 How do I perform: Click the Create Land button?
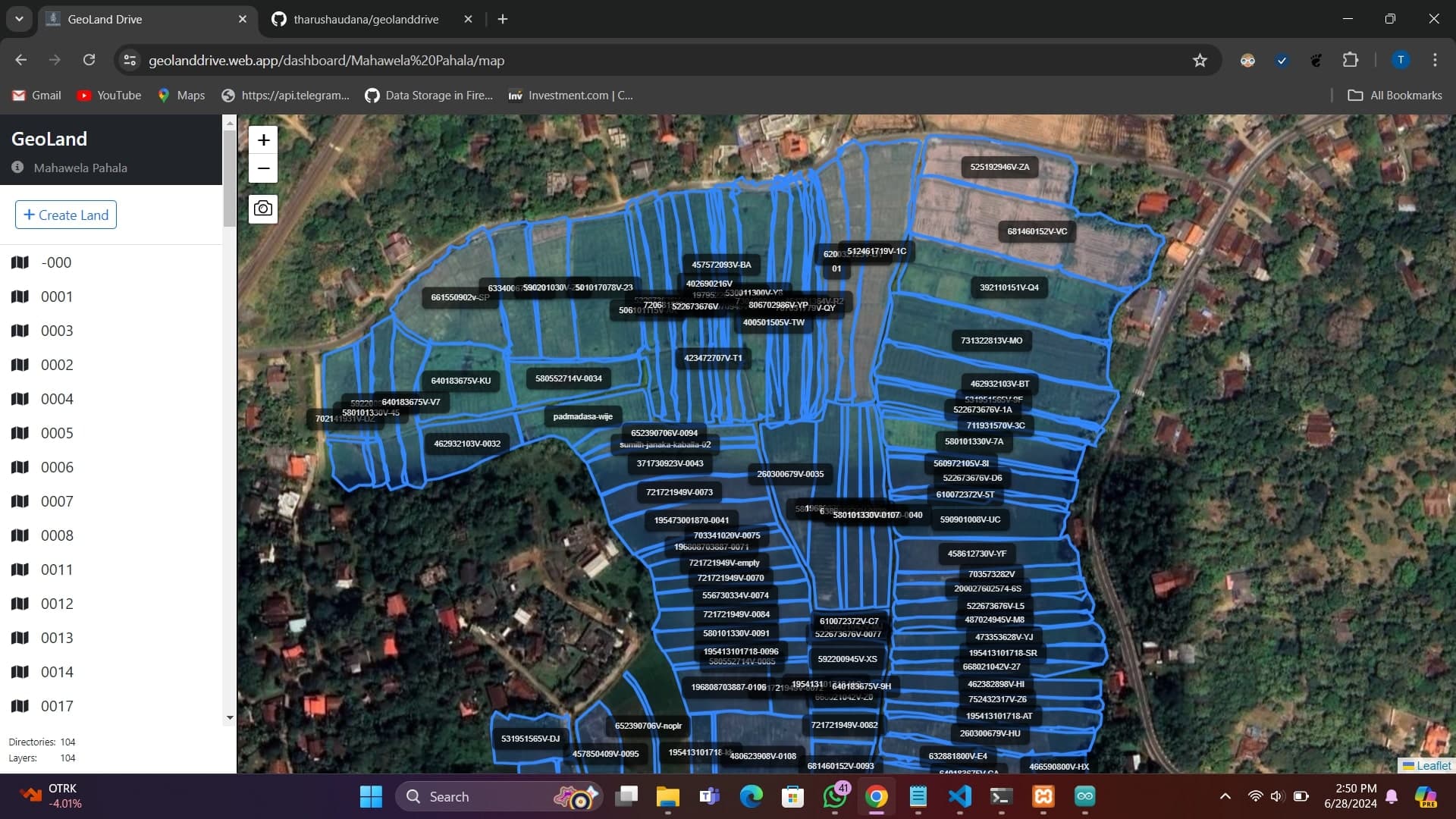(66, 215)
